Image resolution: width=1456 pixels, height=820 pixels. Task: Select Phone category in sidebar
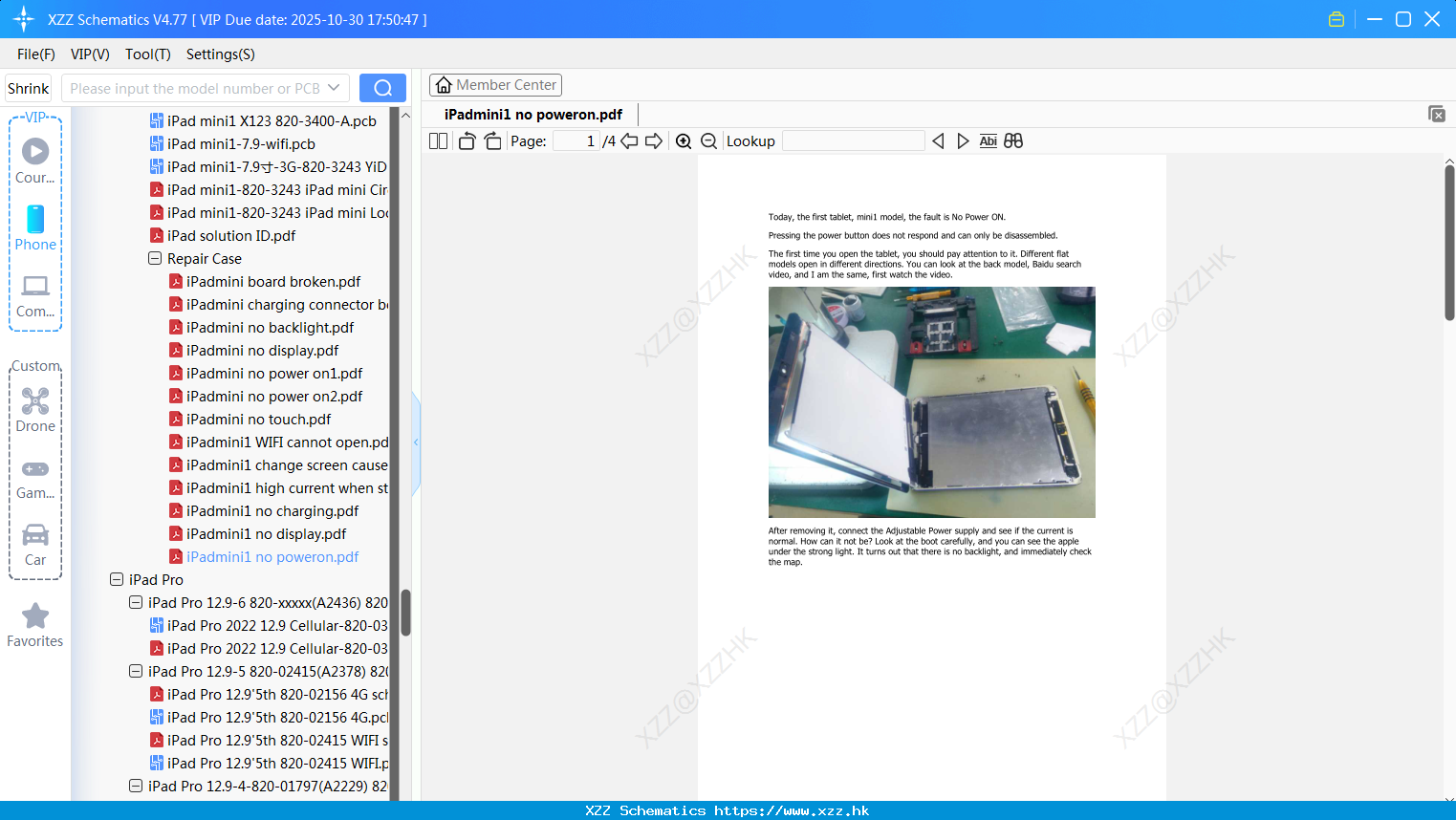(35, 227)
